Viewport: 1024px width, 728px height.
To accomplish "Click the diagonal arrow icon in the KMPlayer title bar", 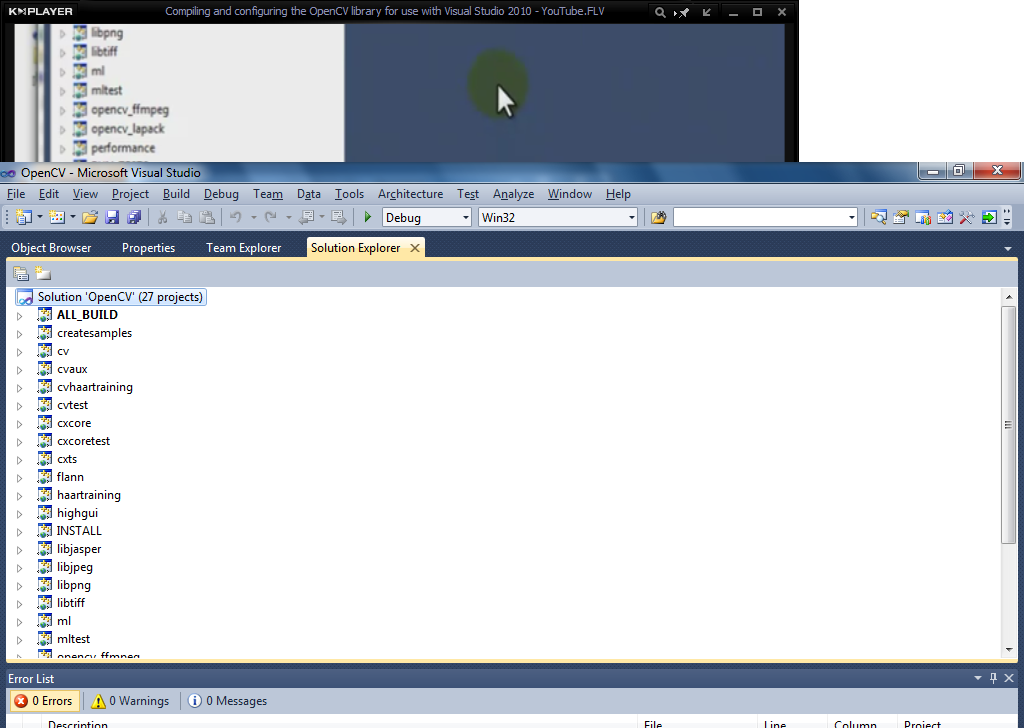I will pyautogui.click(x=707, y=12).
